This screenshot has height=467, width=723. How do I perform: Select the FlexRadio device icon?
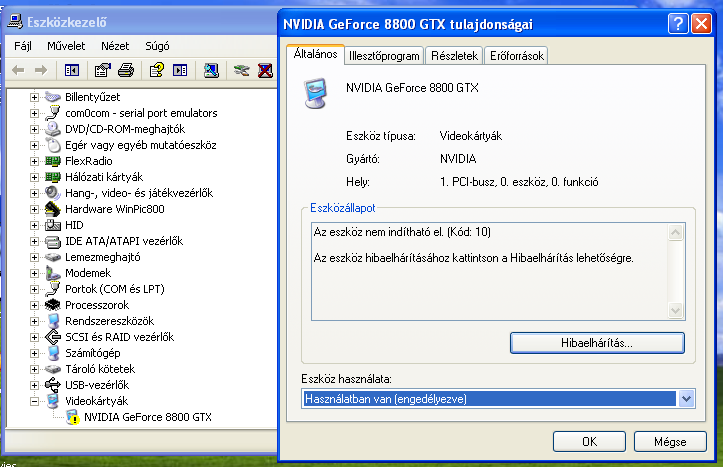coord(53,161)
